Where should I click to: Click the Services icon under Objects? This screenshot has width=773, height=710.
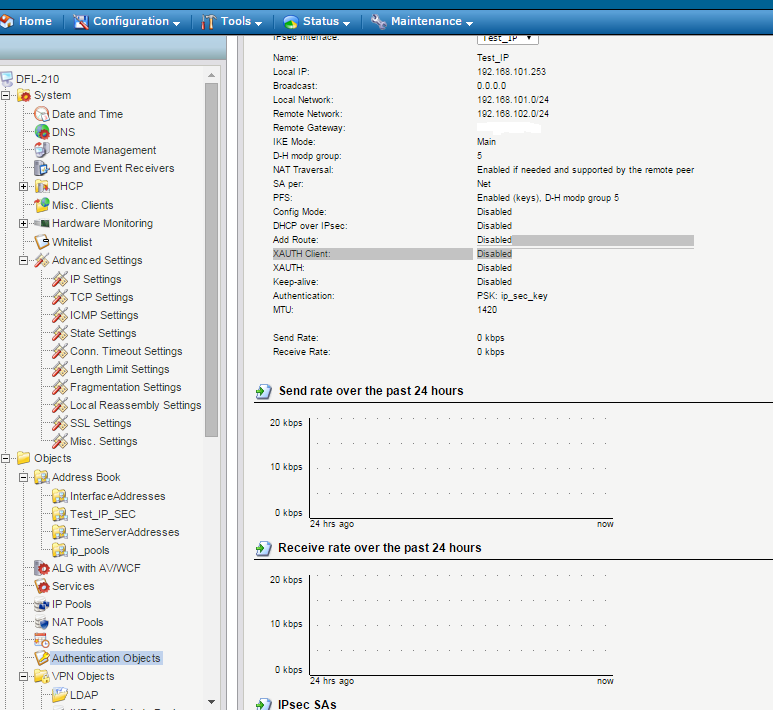(42, 586)
